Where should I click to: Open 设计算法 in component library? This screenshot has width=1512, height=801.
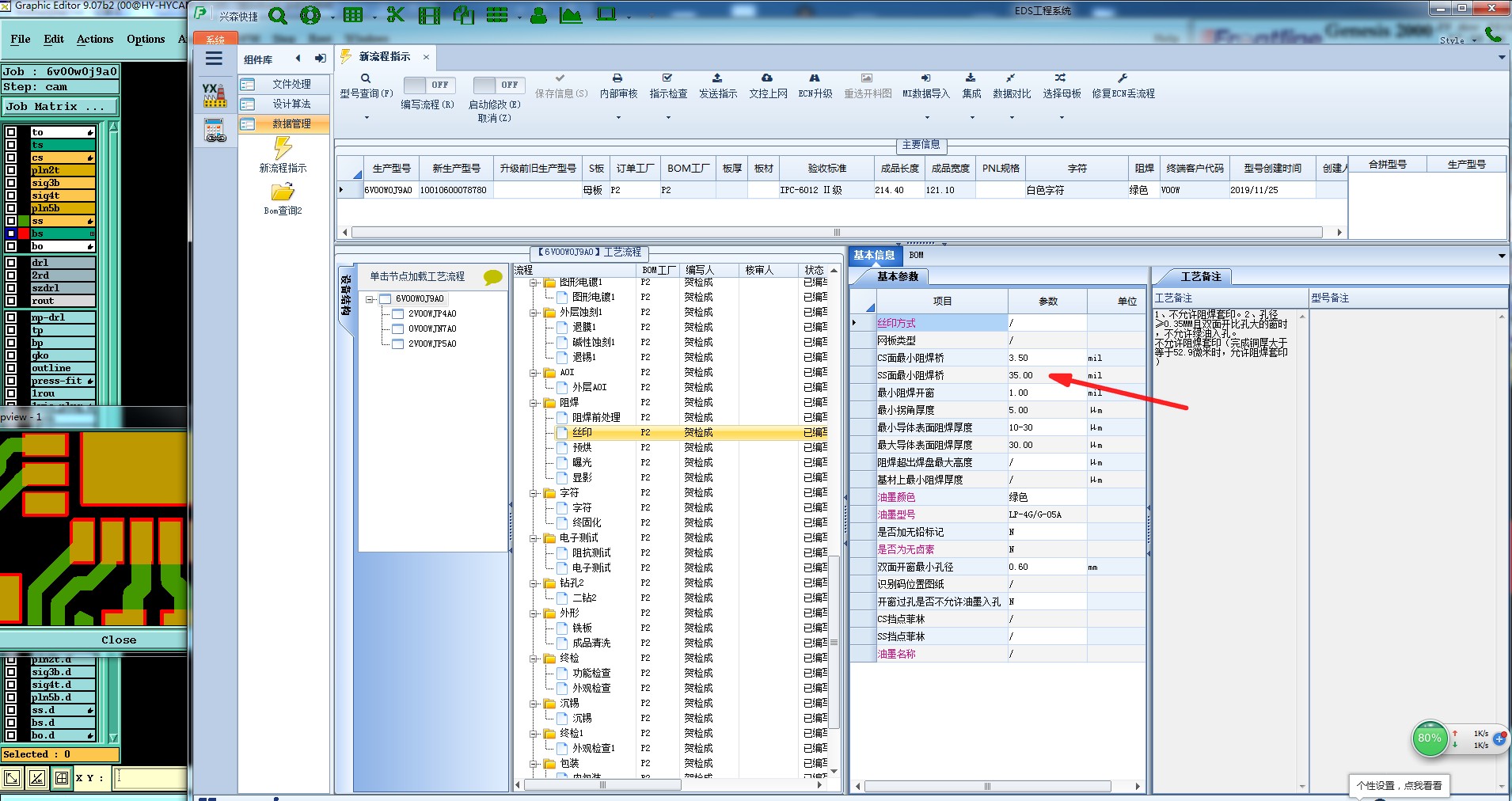291,104
